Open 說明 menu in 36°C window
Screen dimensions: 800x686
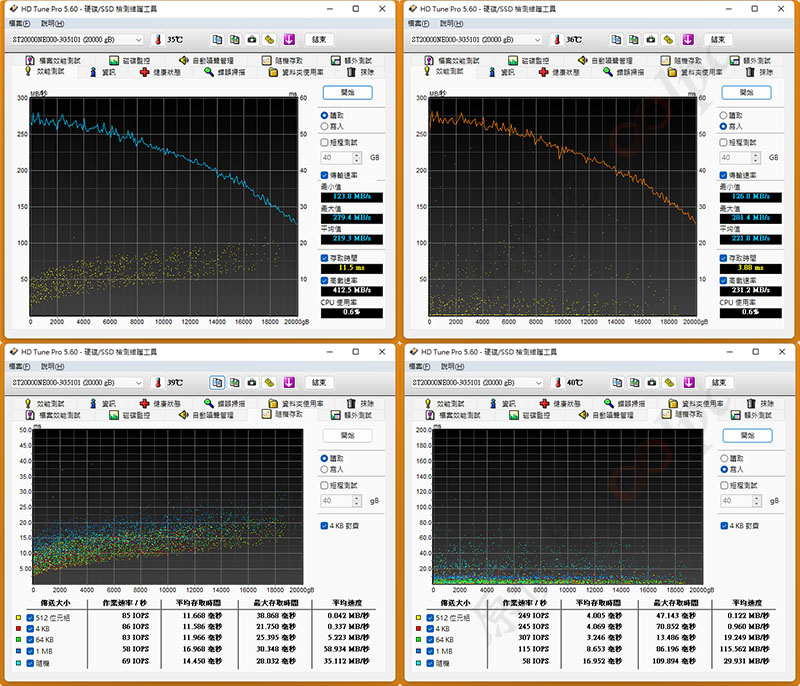pyautogui.click(x=451, y=23)
